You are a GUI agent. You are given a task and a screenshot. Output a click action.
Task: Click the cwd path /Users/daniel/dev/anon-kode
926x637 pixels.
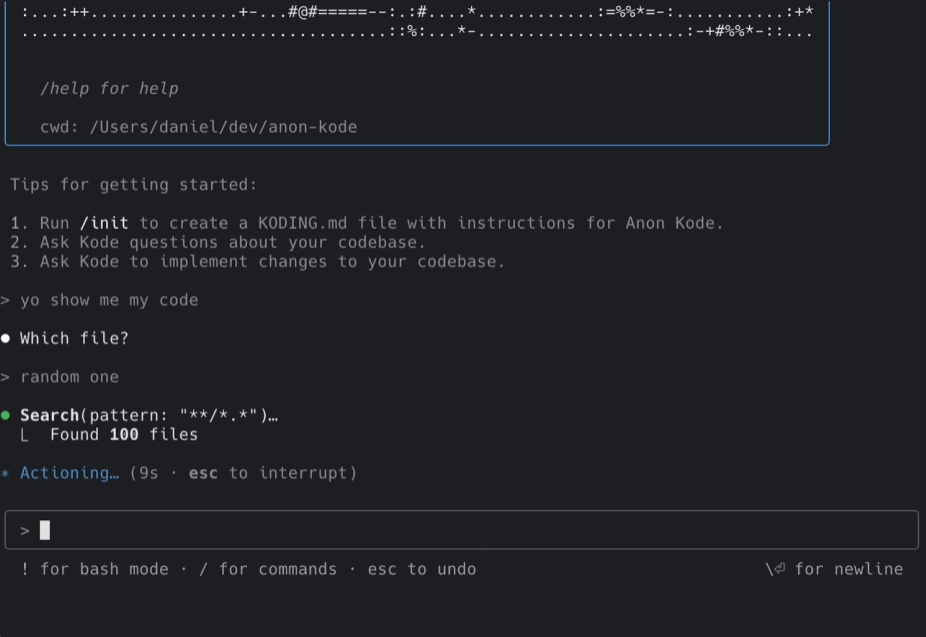(223, 127)
